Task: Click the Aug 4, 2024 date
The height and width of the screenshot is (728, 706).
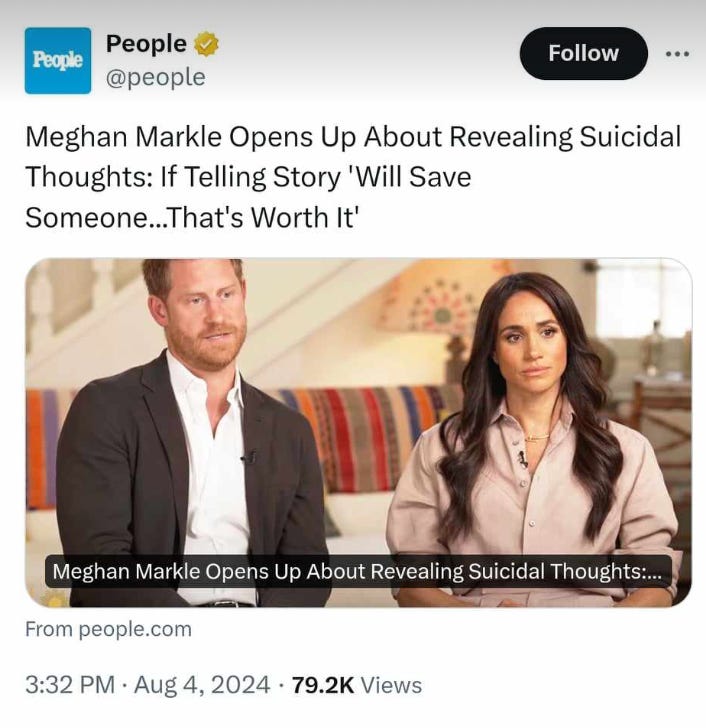Action: click(202, 685)
